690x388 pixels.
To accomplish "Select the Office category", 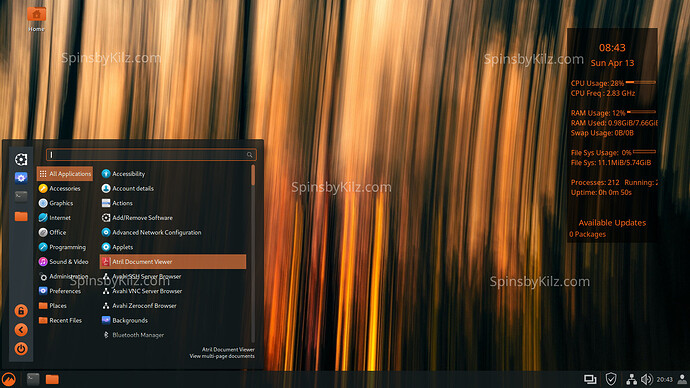I will (65, 232).
